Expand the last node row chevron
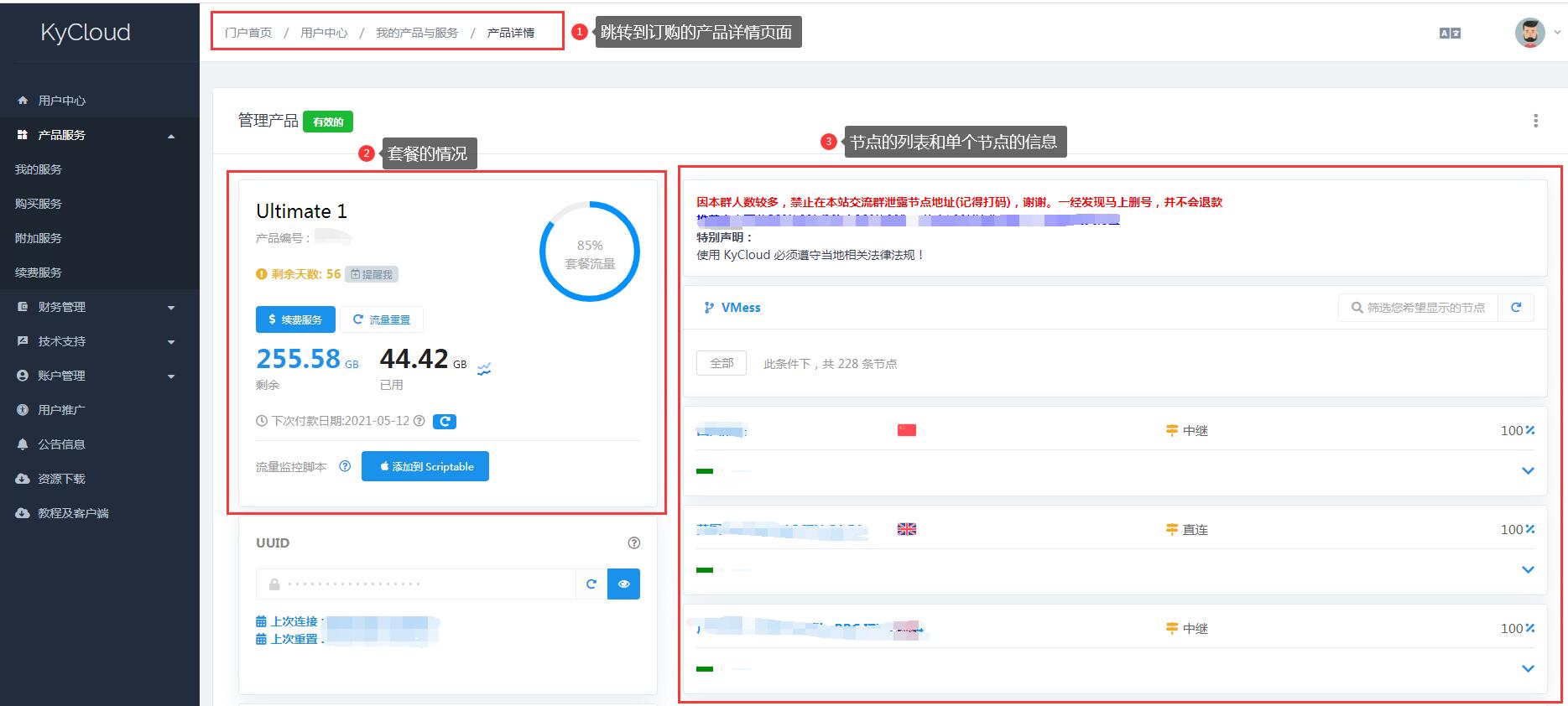1568x706 pixels. [1528, 668]
